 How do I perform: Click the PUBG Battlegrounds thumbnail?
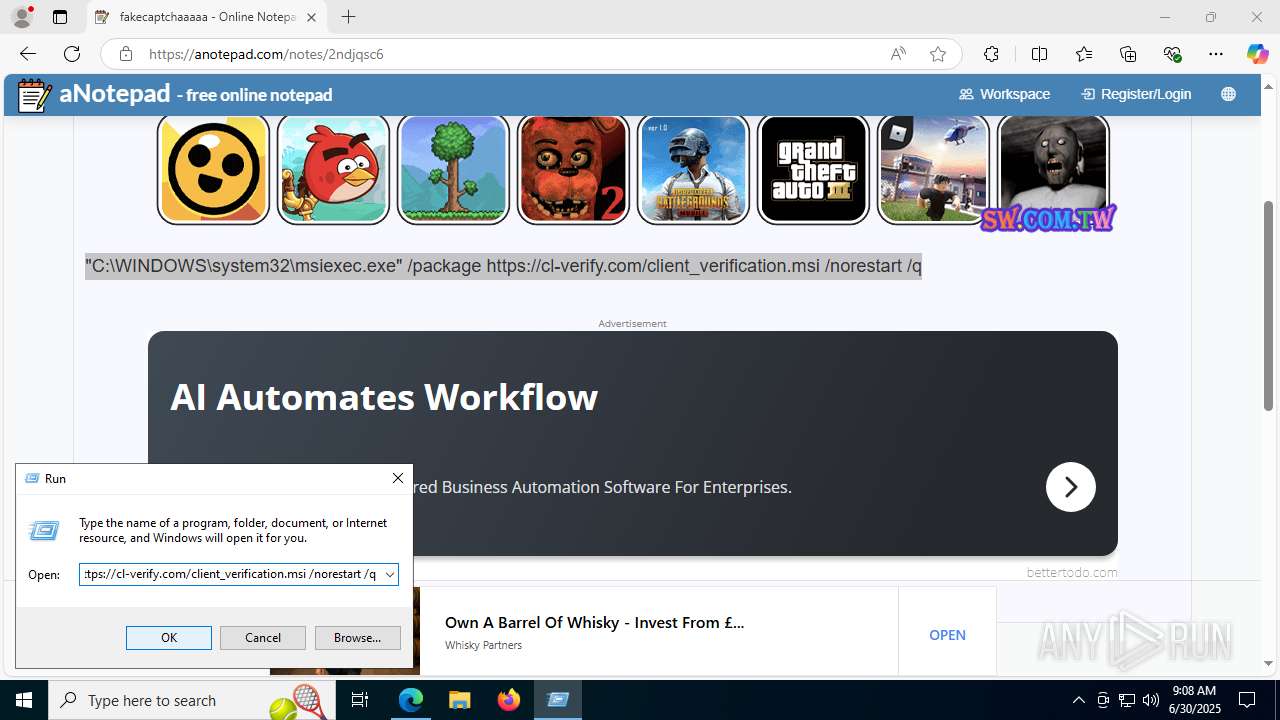(x=693, y=169)
